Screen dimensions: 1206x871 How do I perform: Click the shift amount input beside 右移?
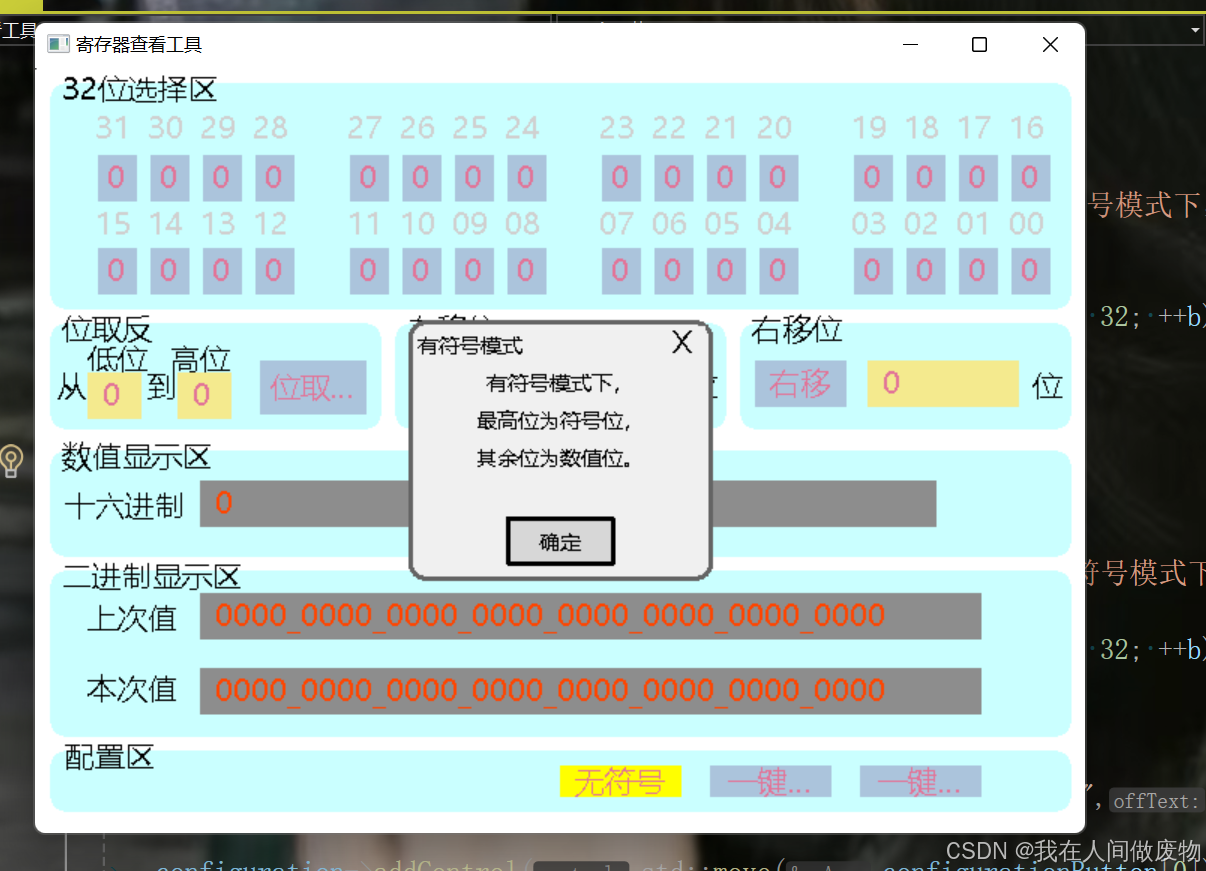coord(942,384)
